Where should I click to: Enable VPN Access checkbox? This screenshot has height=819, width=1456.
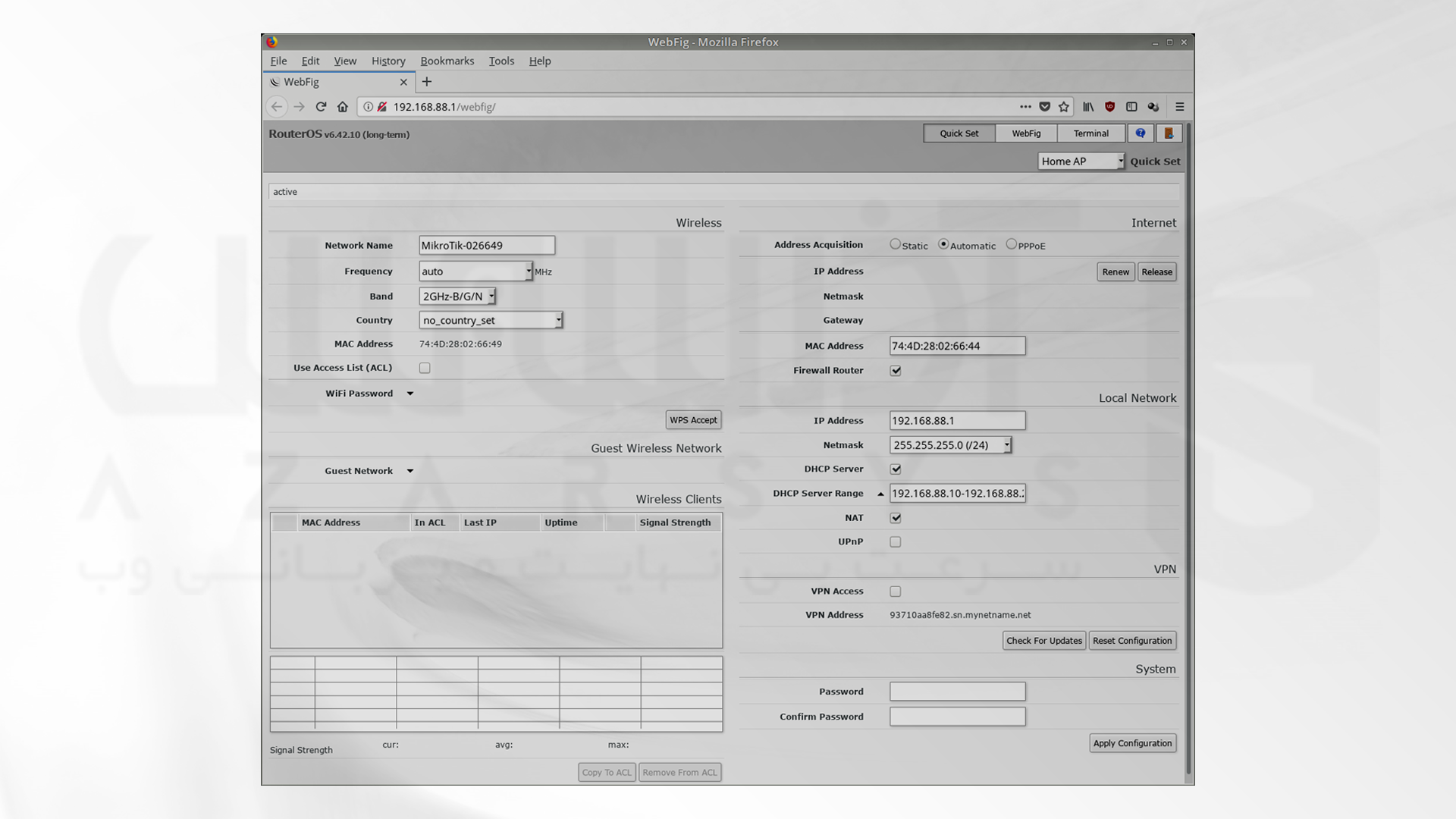click(896, 591)
